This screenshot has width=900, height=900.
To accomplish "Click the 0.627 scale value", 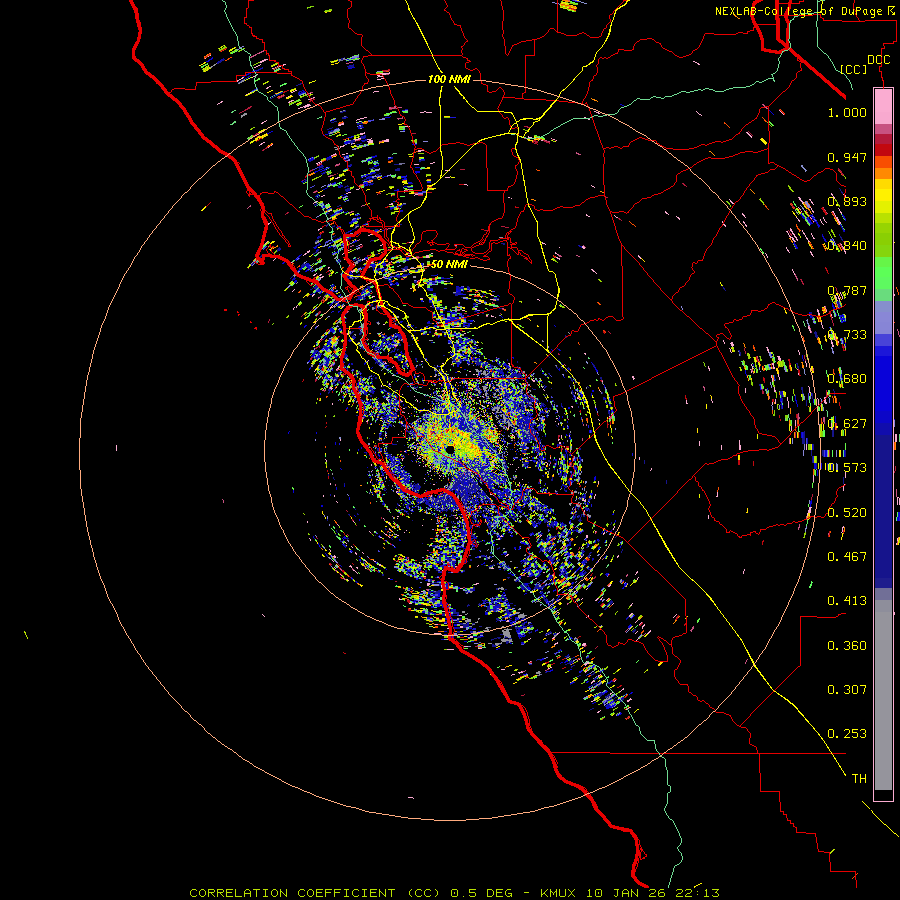I will (847, 424).
